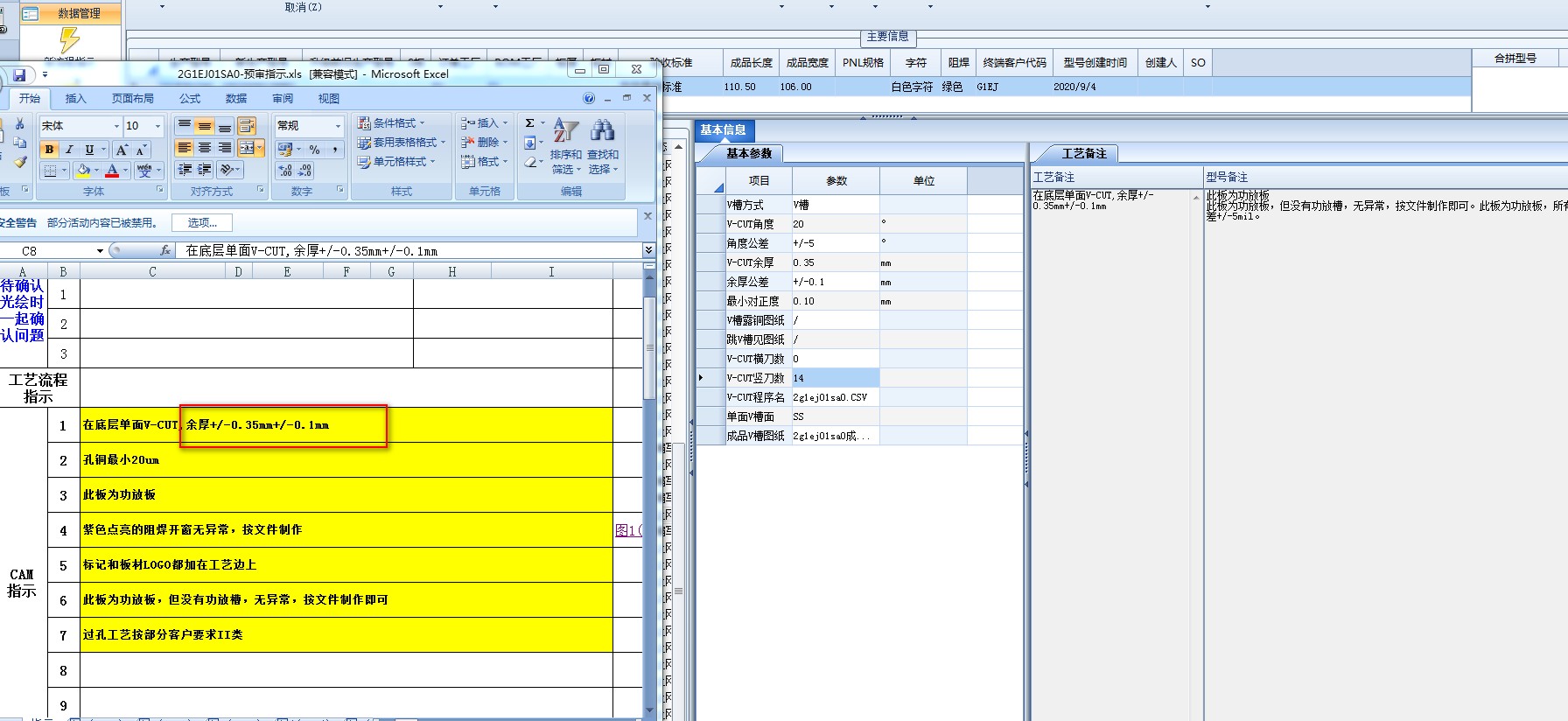The height and width of the screenshot is (721, 1568).
Task: Toggle center horizontal alignment
Action: (x=204, y=148)
